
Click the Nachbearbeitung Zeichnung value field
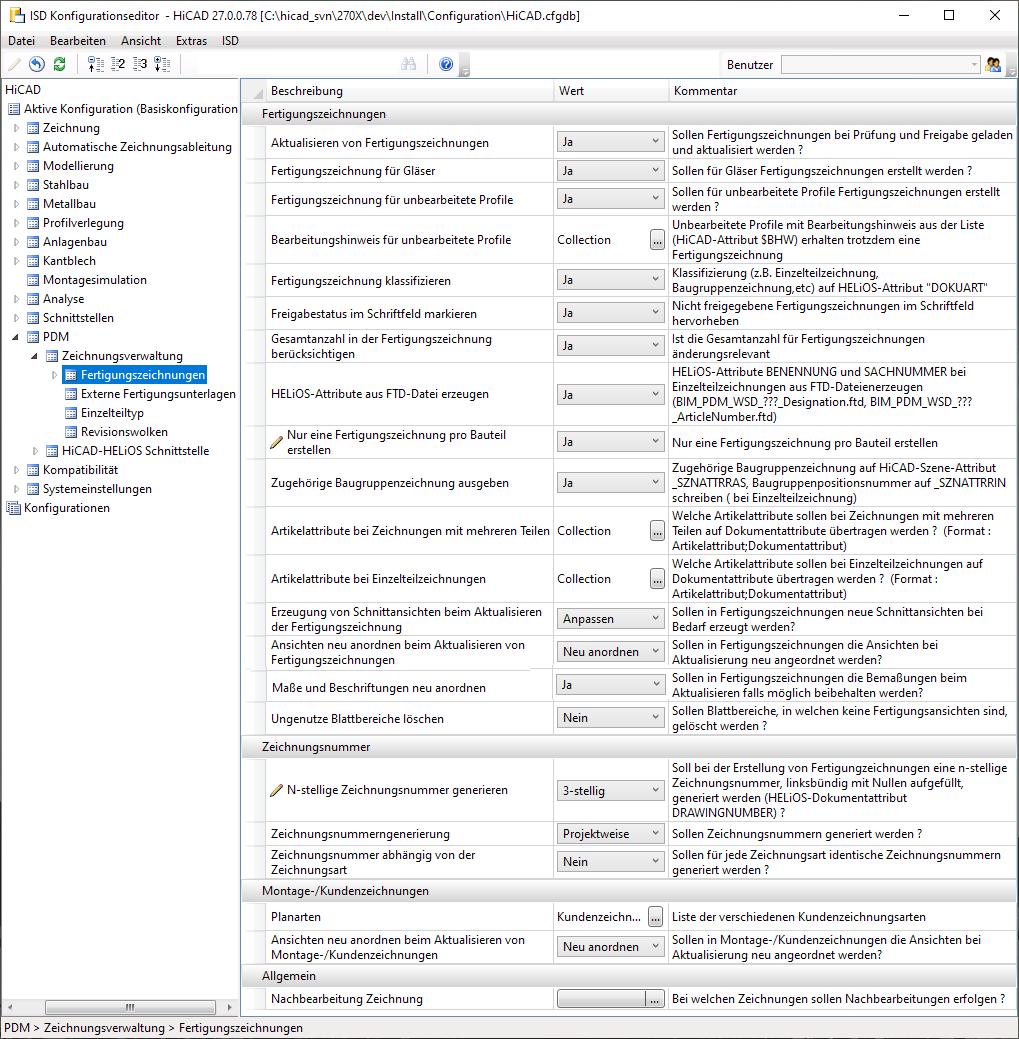point(601,999)
